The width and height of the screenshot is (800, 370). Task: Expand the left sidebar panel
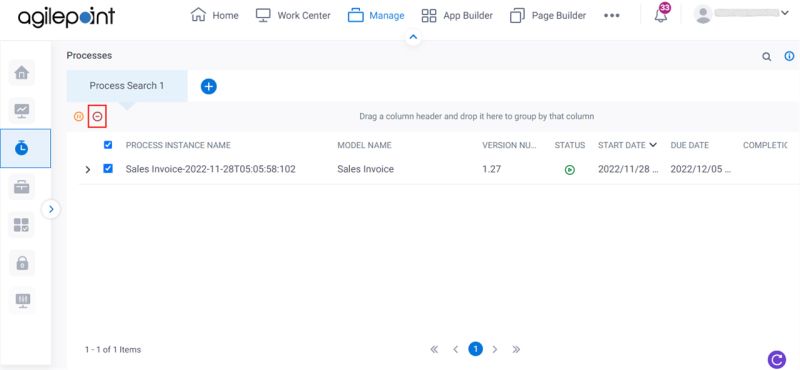[x=51, y=209]
